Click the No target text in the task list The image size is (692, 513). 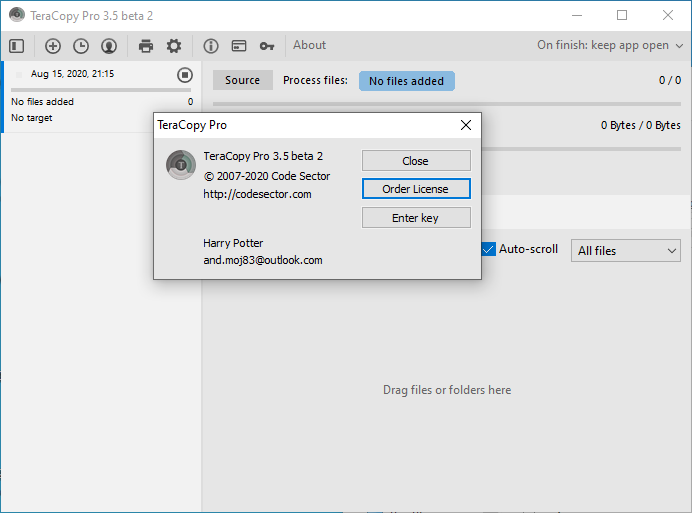[x=32, y=118]
